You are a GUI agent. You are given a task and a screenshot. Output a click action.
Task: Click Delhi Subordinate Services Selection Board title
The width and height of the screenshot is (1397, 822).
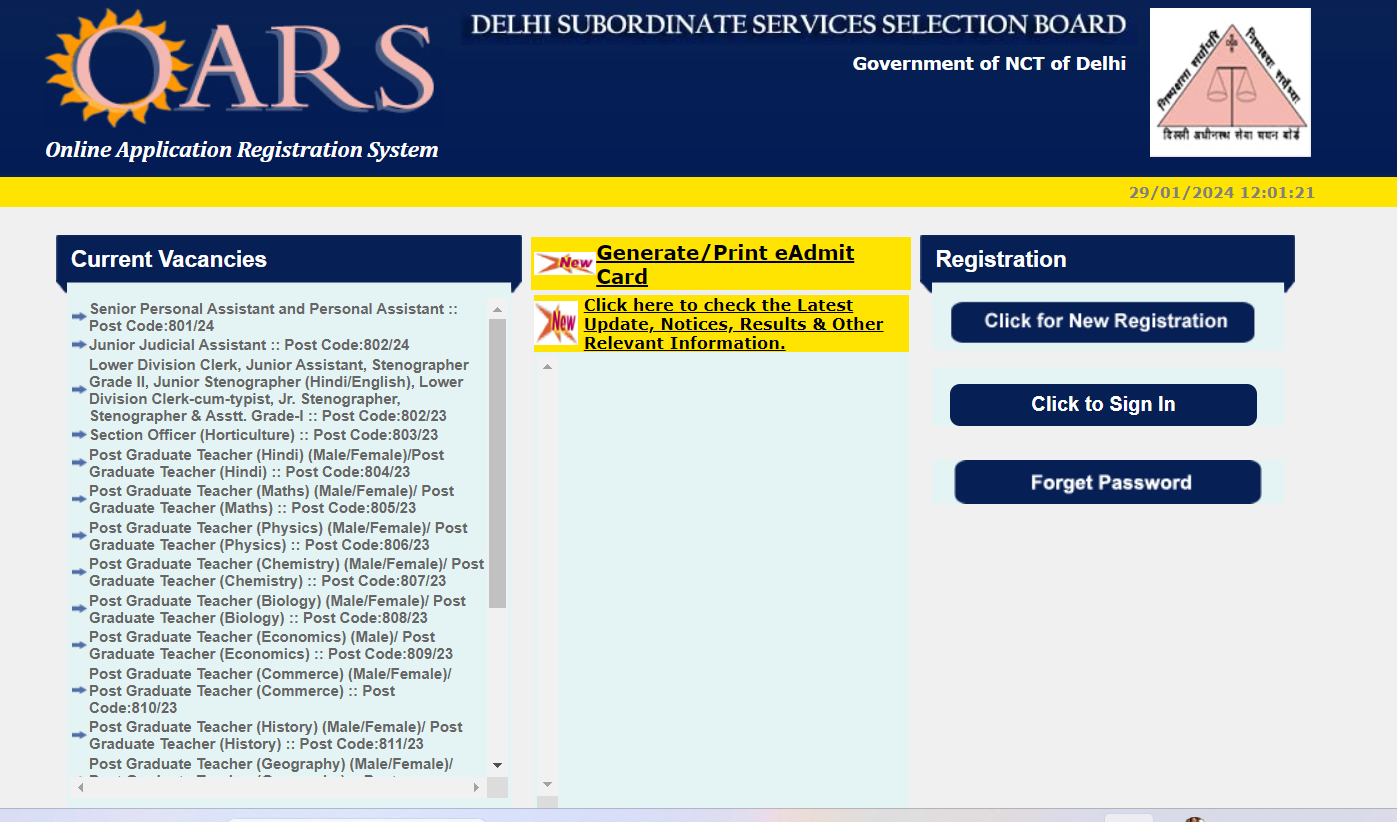pyautogui.click(x=798, y=24)
